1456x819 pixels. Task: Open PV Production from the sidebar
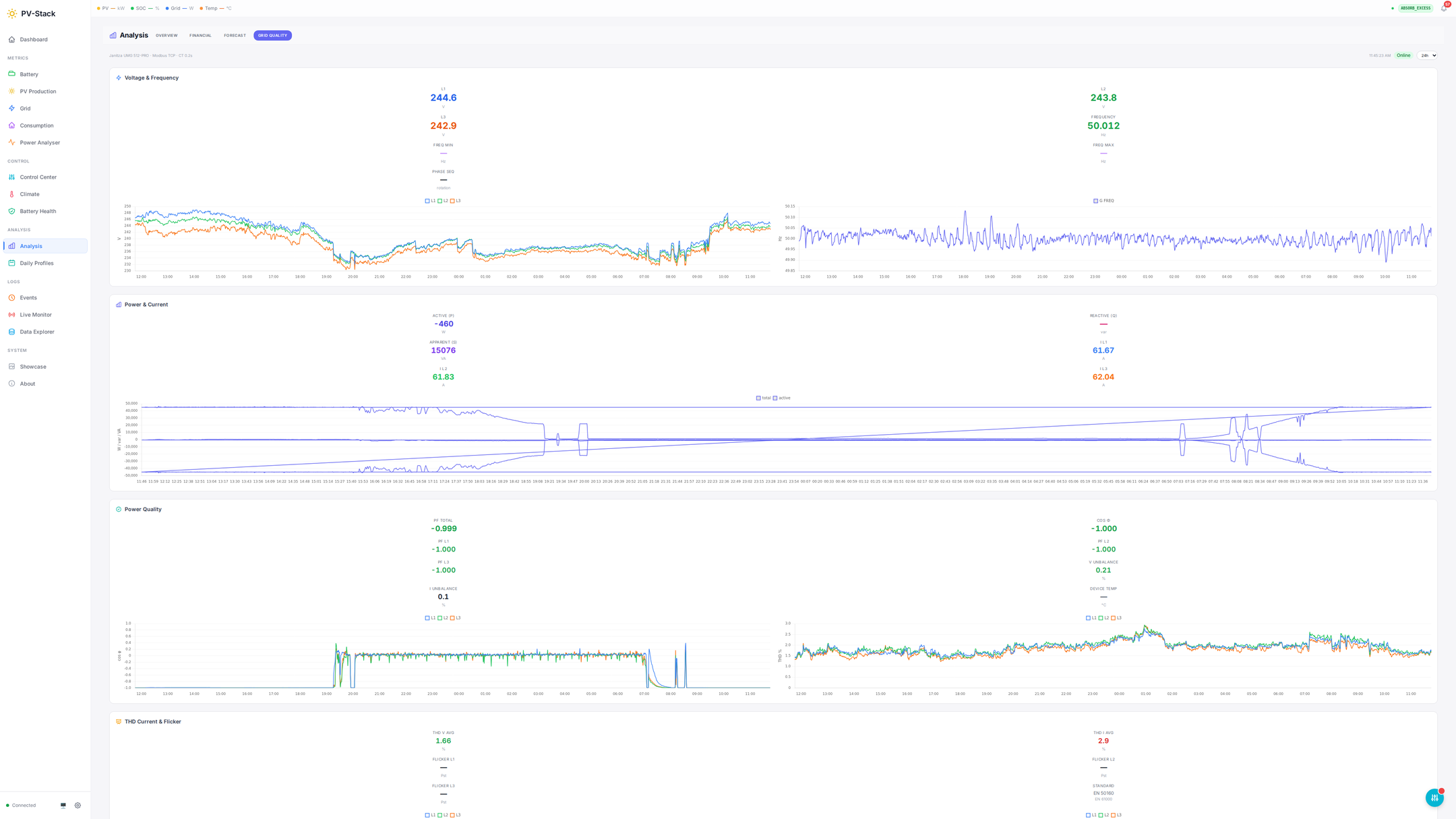pos(38,91)
